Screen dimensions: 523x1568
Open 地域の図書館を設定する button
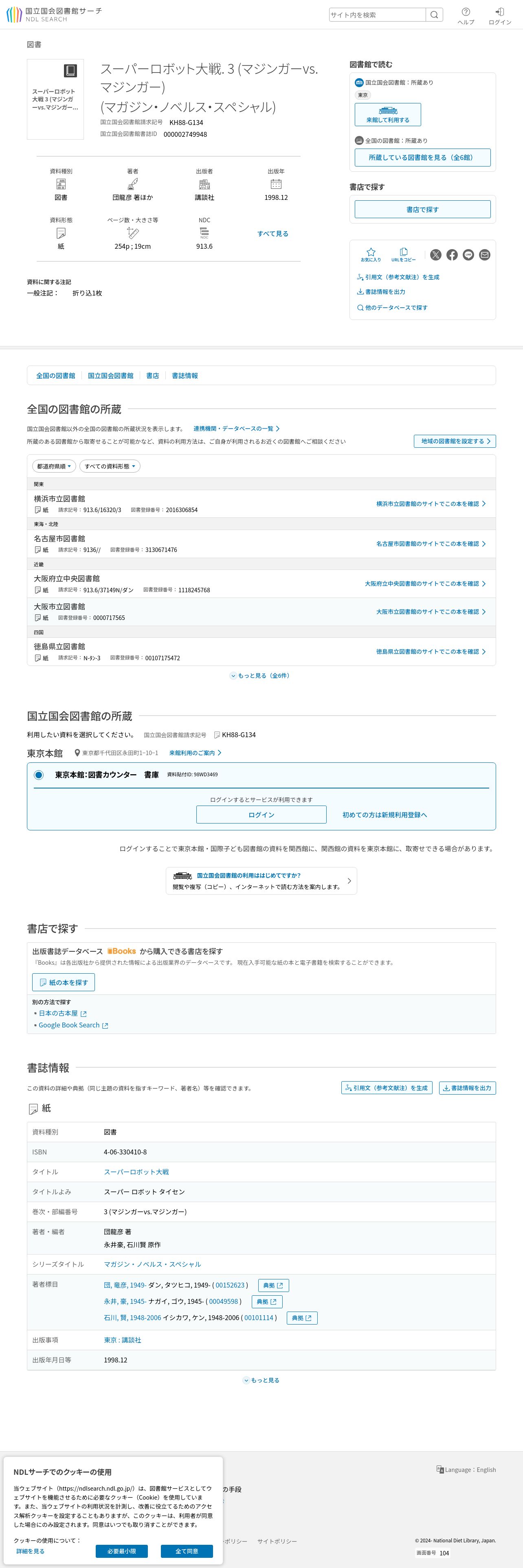pos(455,441)
